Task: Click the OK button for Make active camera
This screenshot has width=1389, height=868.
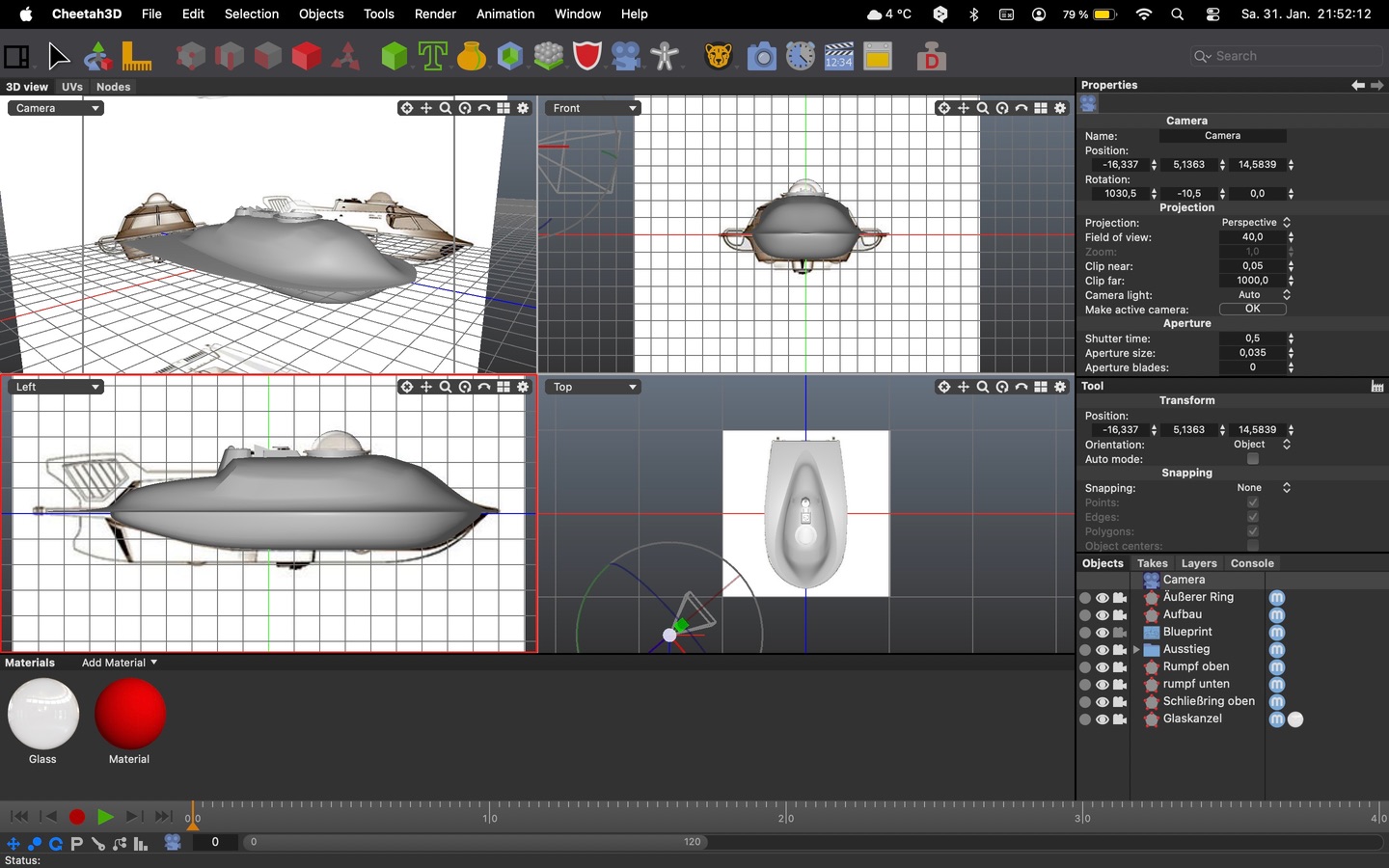Action: [x=1252, y=310]
